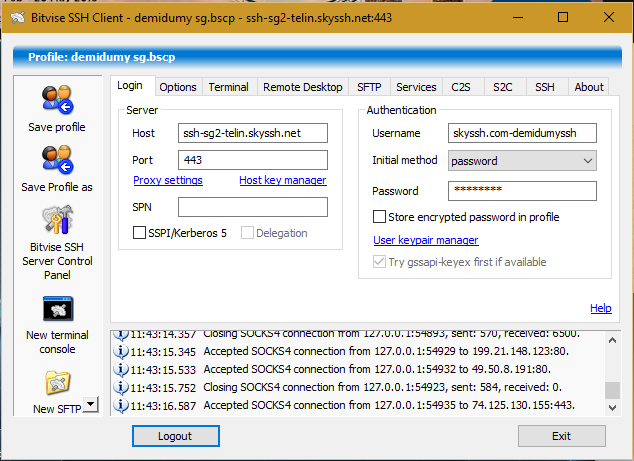Click info icon on 11:43:15.752 log entry
The height and width of the screenshot is (461, 634).
pyautogui.click(x=120, y=387)
